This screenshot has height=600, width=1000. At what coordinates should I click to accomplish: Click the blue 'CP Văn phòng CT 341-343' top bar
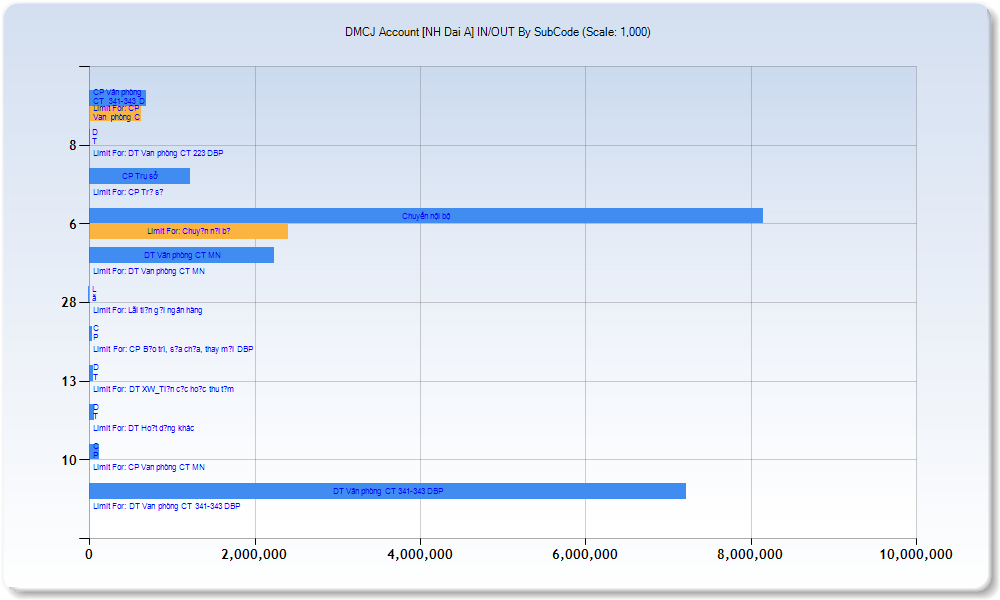pyautogui.click(x=118, y=96)
